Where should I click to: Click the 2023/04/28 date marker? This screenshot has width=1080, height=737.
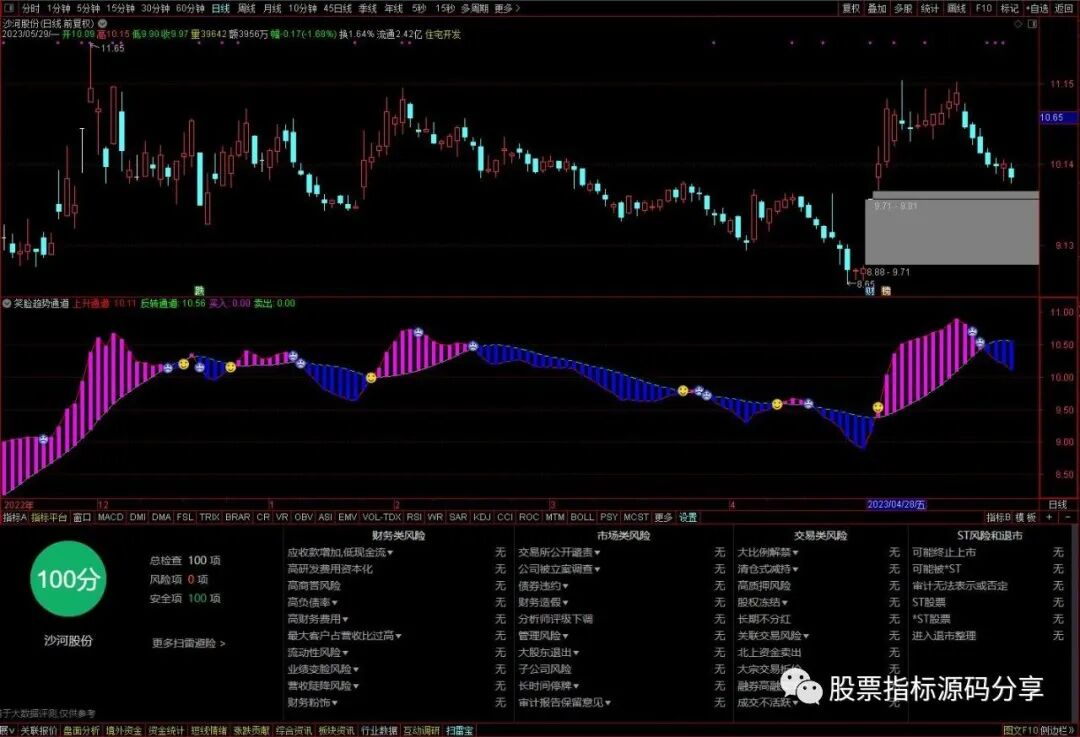point(895,505)
